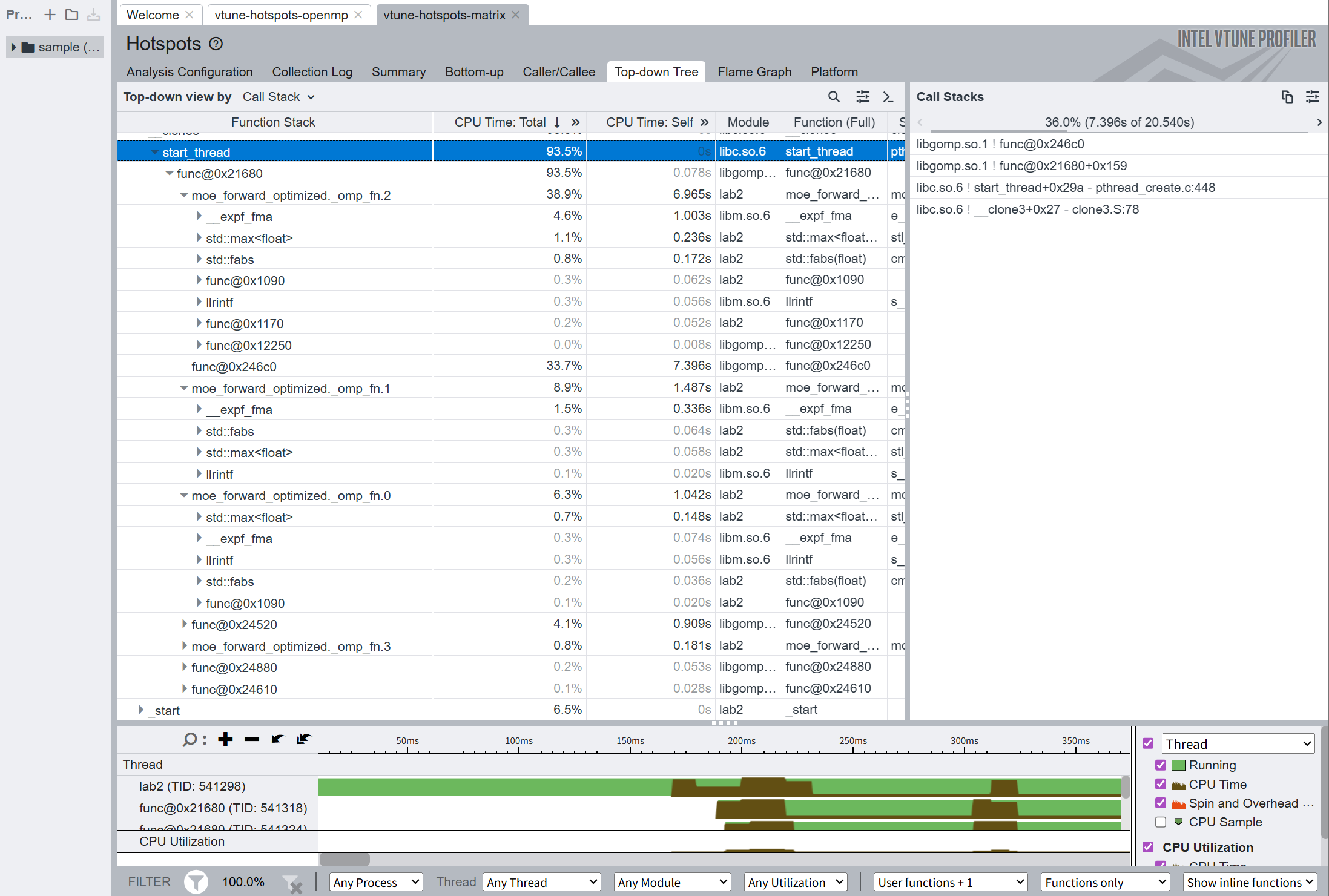1329x896 pixels.
Task: Close the vtune-hotspots-matrix tab
Action: [515, 15]
